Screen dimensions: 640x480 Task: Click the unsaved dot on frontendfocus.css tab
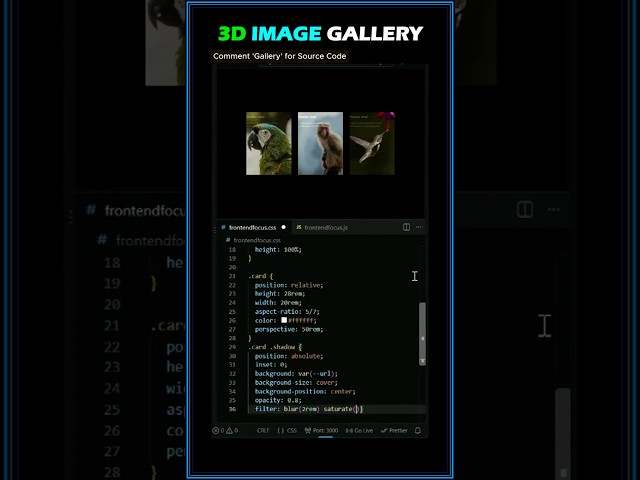pos(284,227)
